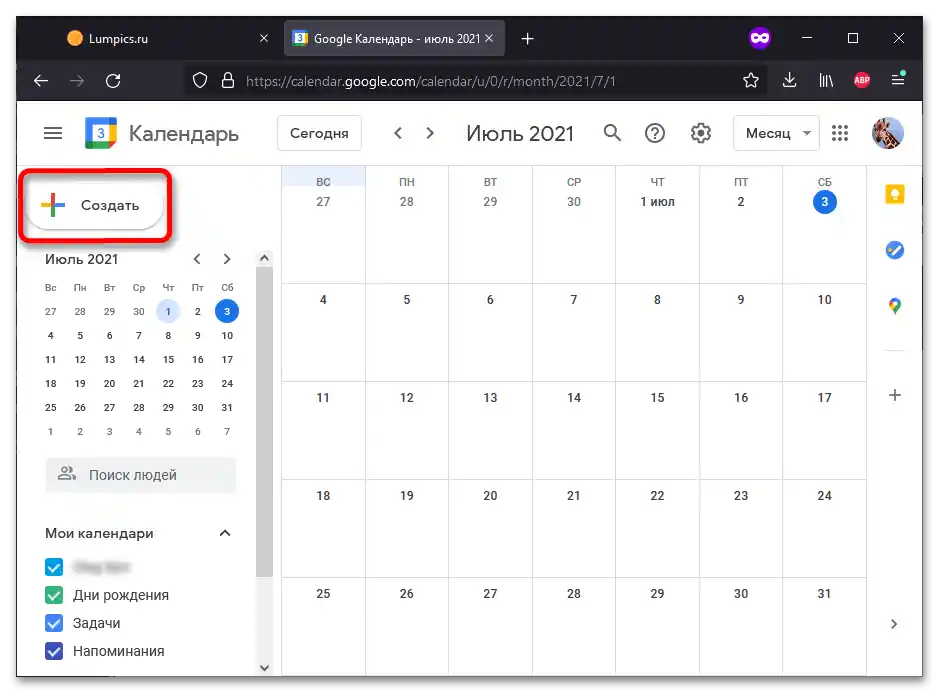Screen dimensions: 939x693
Task: Click the browser back arrow
Action: click(x=41, y=80)
